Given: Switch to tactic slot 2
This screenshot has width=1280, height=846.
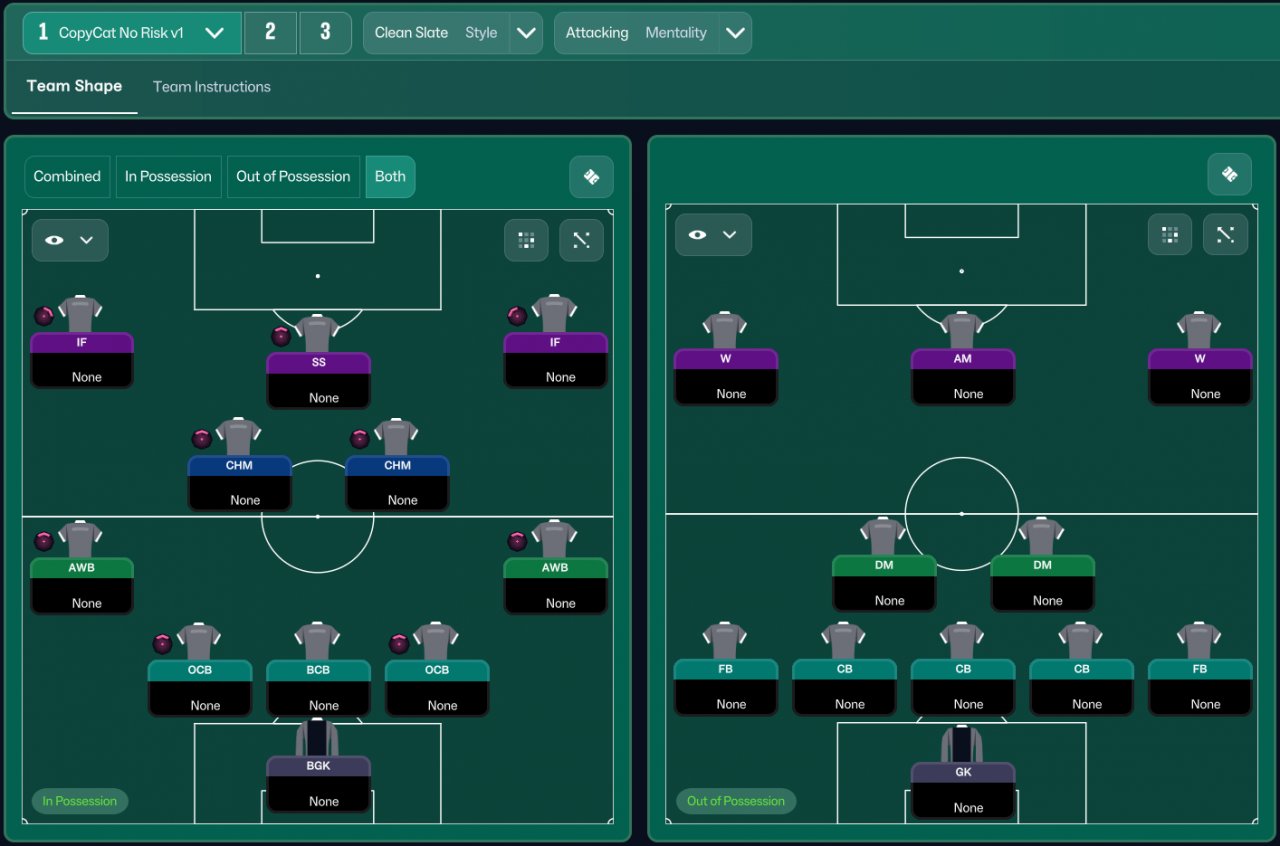Looking at the screenshot, I should [270, 33].
